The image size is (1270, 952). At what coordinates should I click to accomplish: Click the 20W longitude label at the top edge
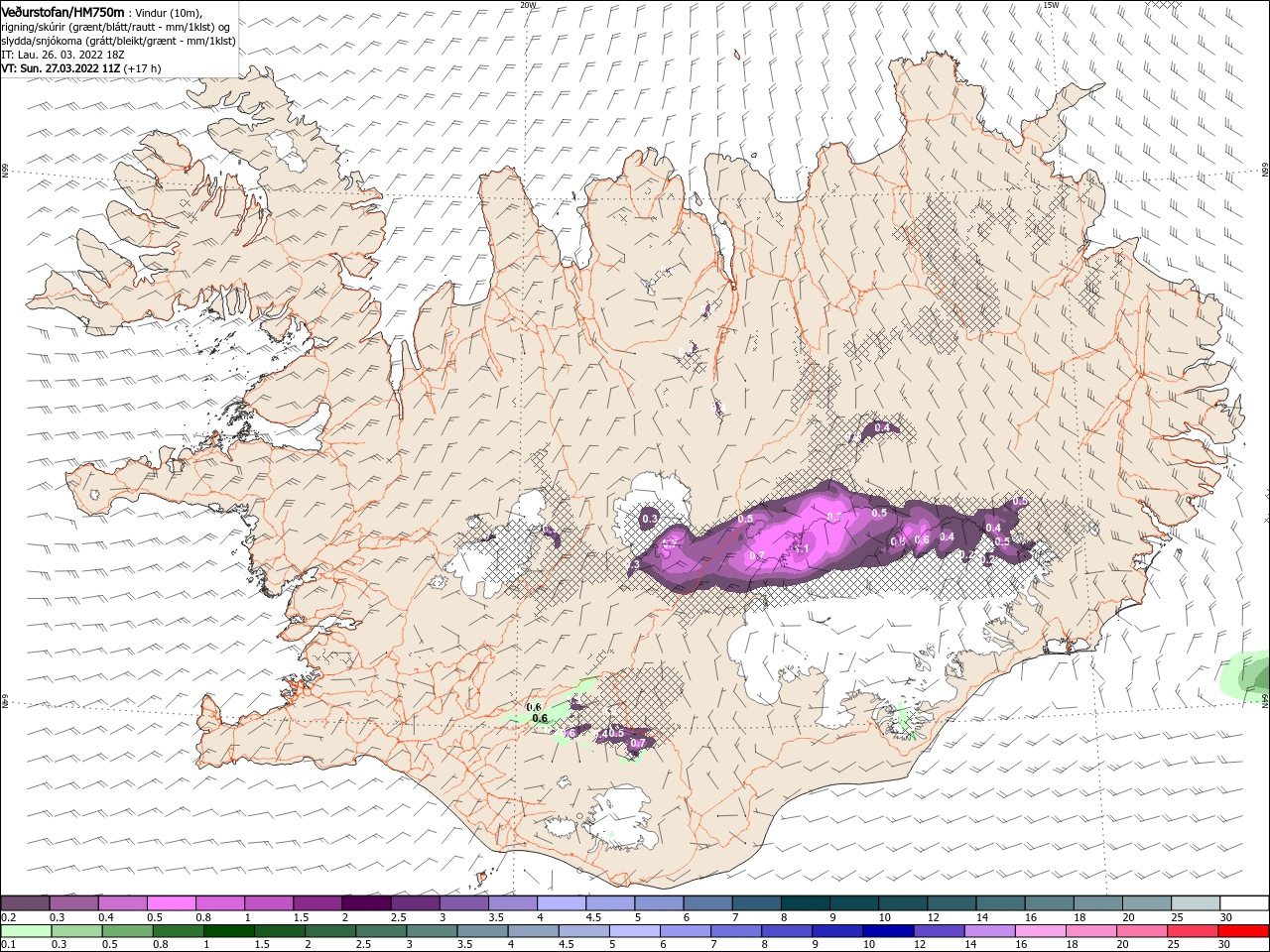coord(528,4)
